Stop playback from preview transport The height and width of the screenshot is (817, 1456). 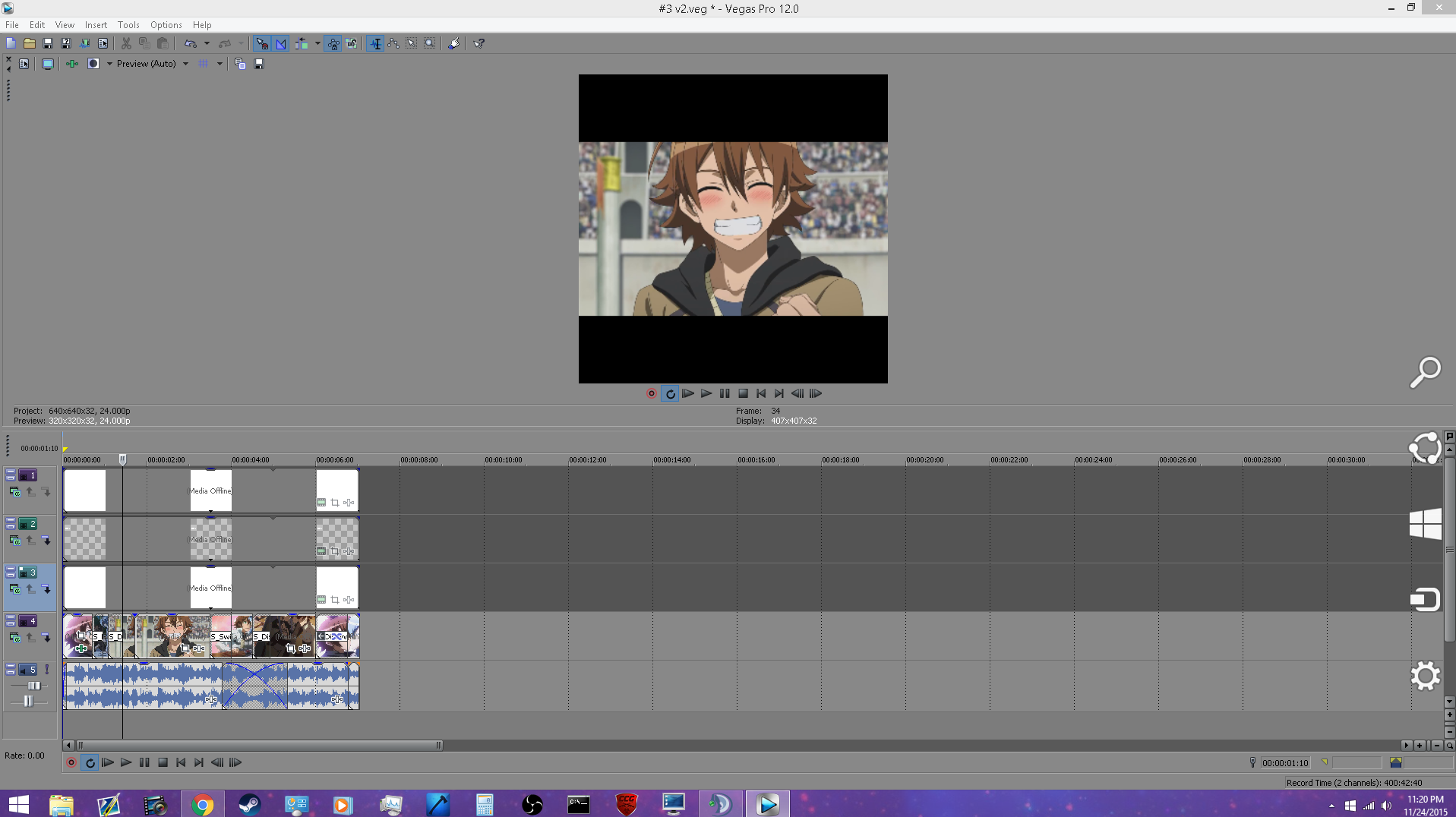[x=743, y=393]
